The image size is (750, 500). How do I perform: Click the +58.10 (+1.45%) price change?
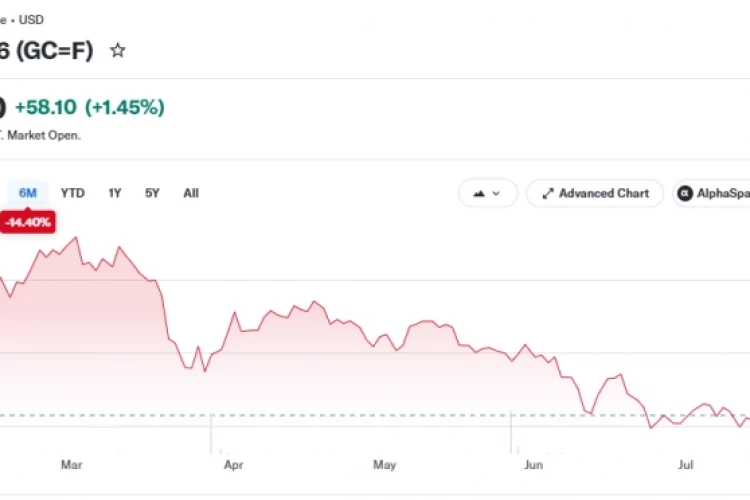[x=90, y=107]
